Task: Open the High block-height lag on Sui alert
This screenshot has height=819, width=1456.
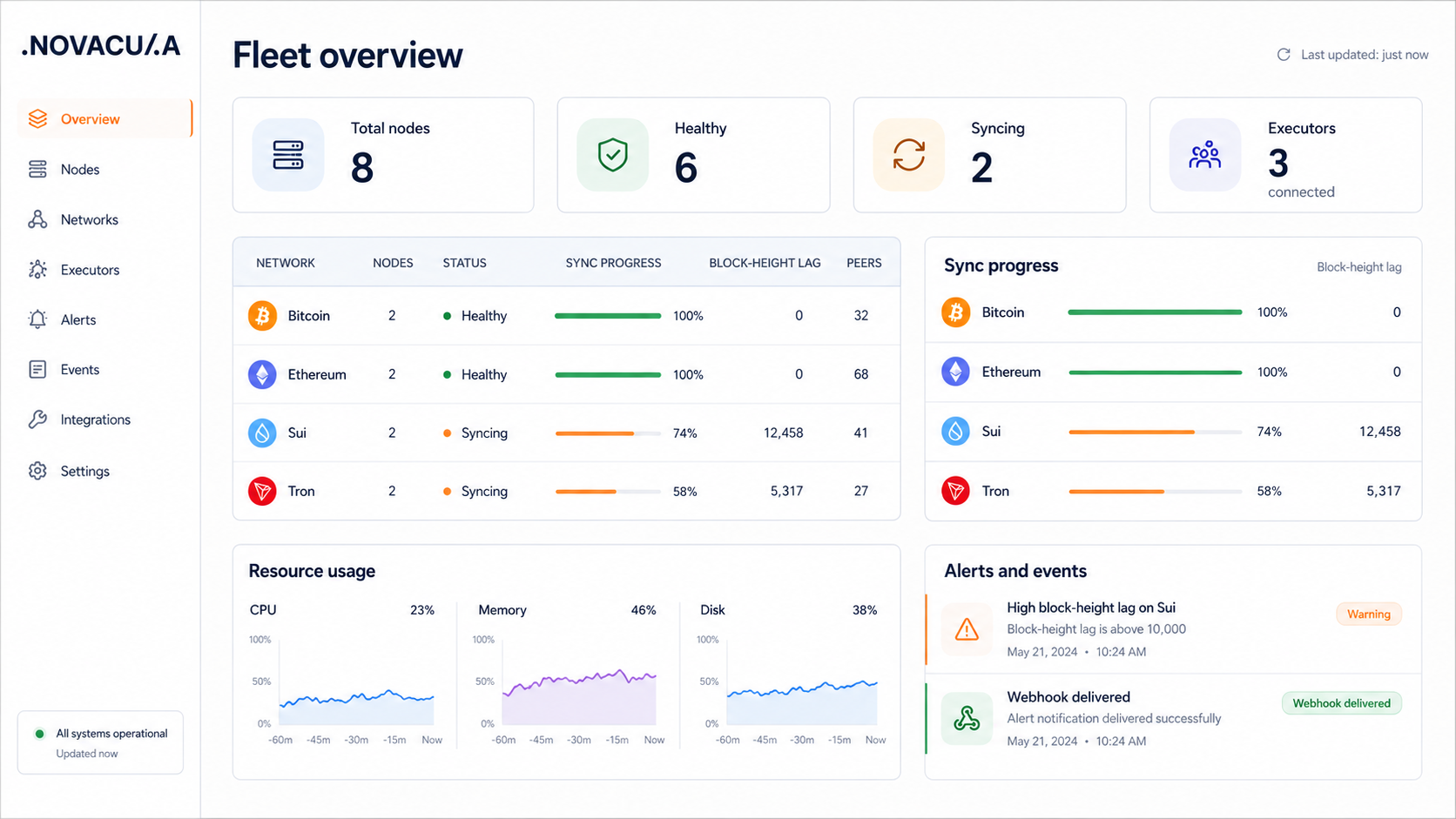Action: tap(1091, 608)
